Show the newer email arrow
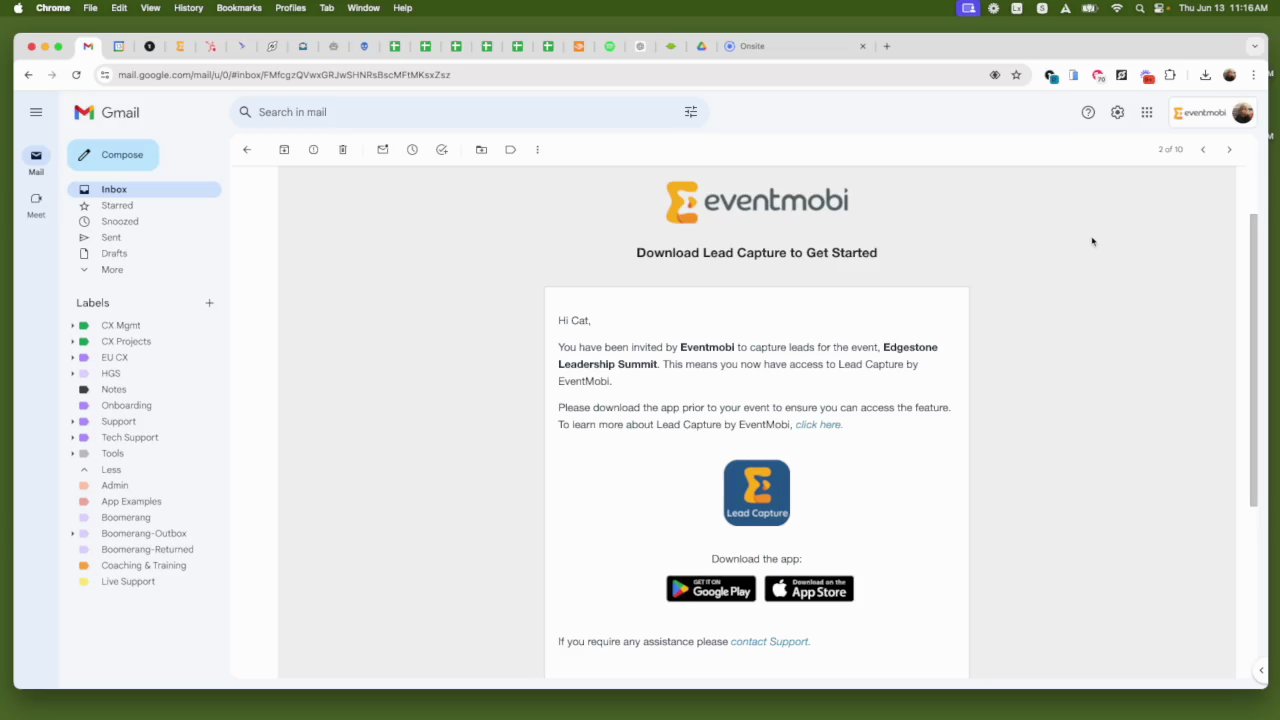 pos(1203,150)
